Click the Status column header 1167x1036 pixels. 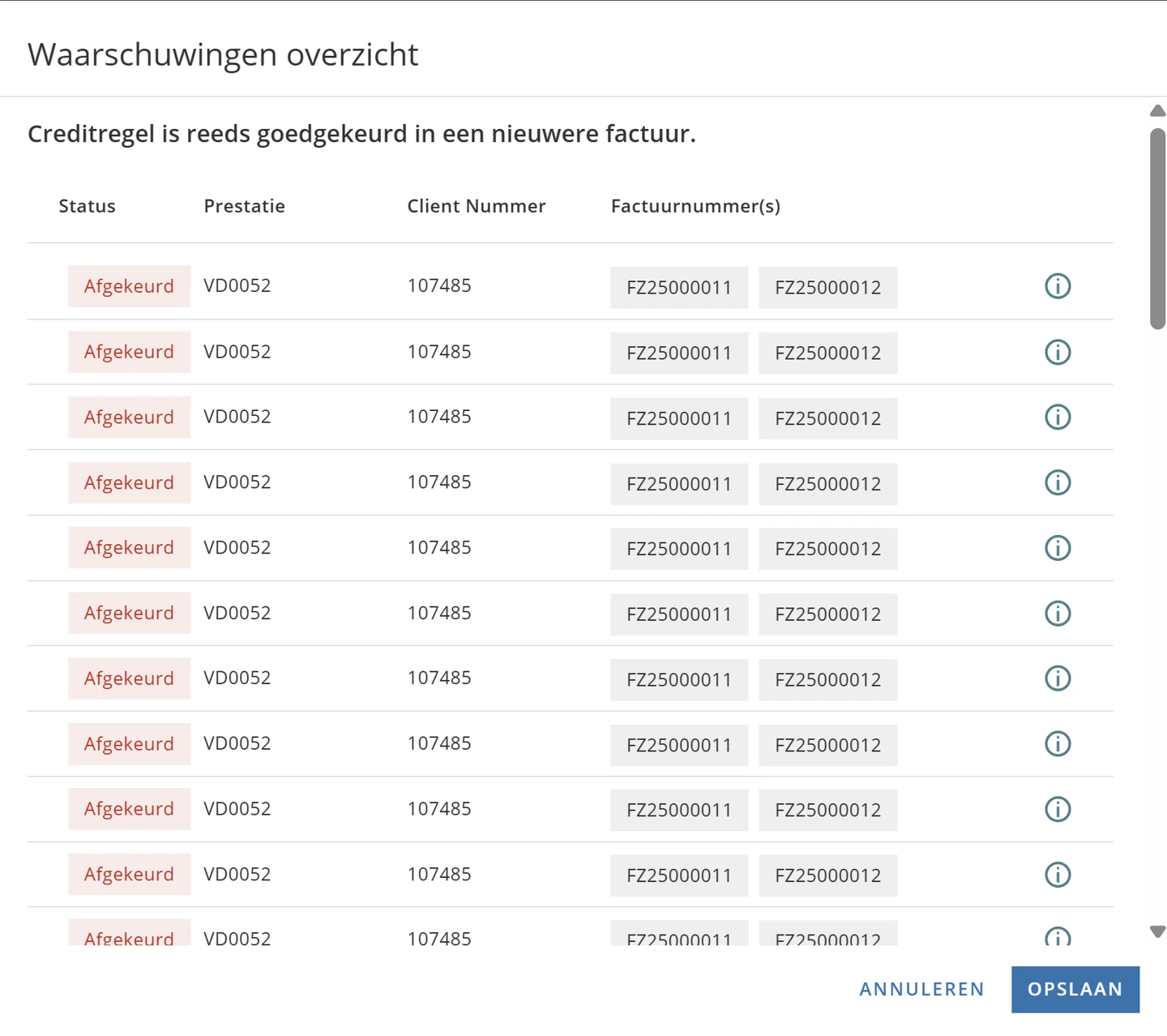click(x=88, y=206)
